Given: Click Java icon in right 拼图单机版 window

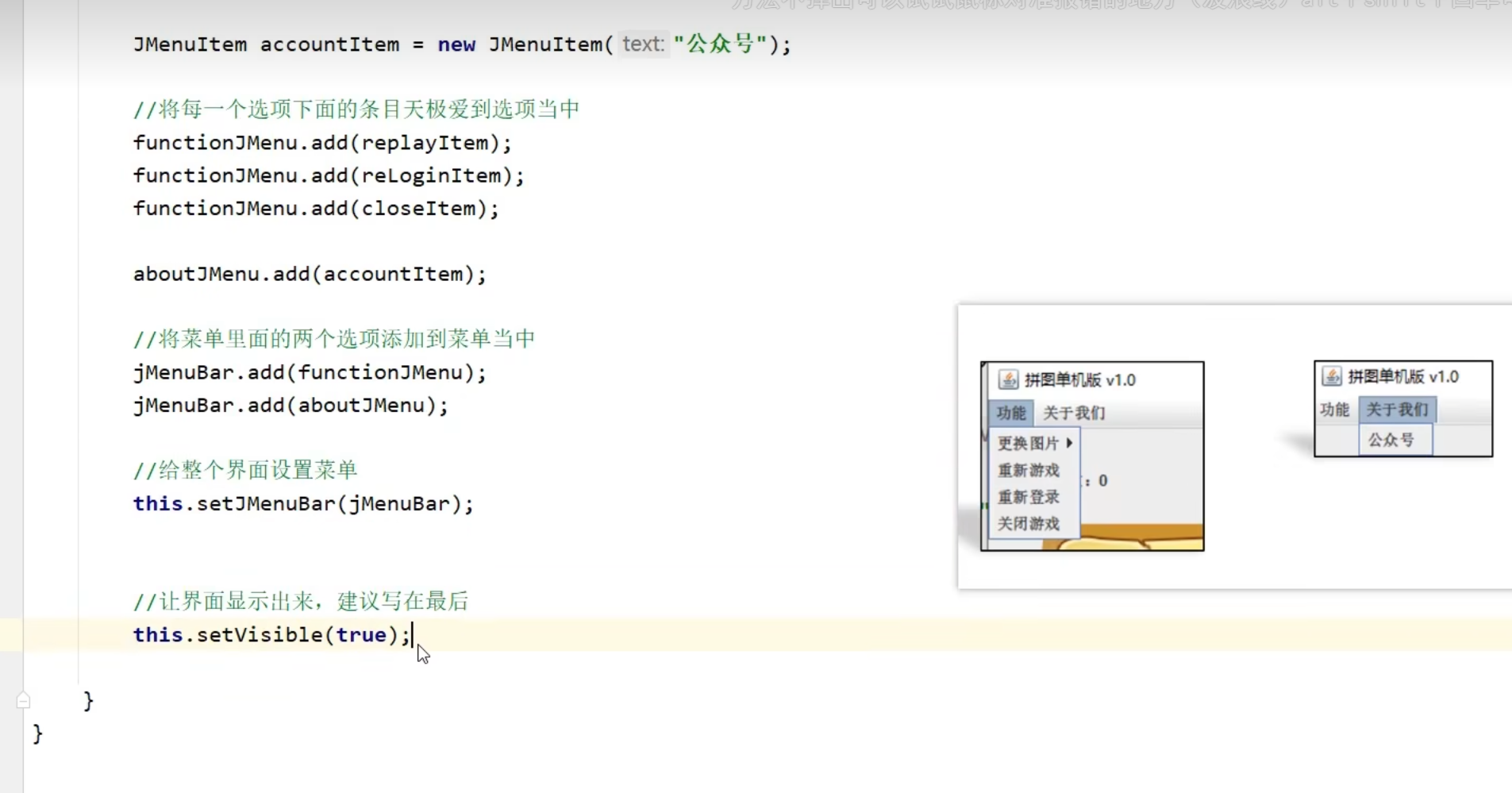Looking at the screenshot, I should click(x=1332, y=376).
